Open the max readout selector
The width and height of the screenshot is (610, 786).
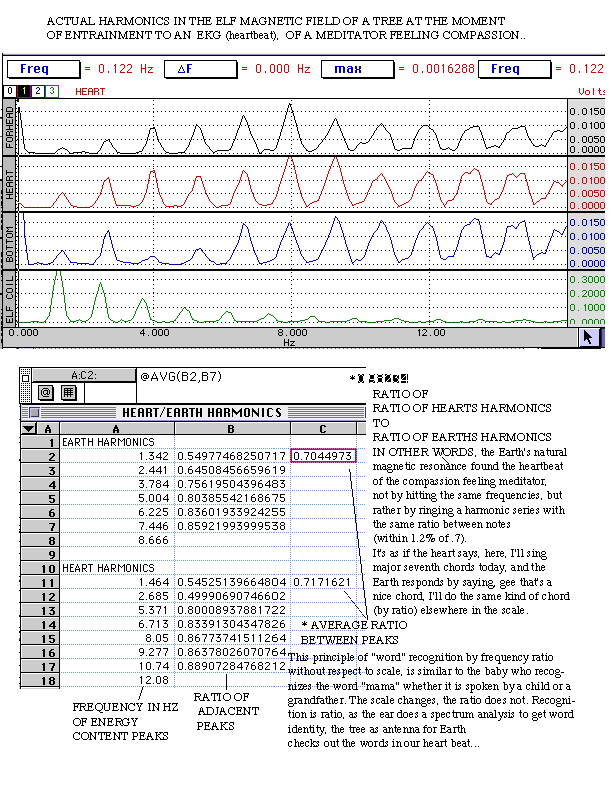tap(357, 69)
